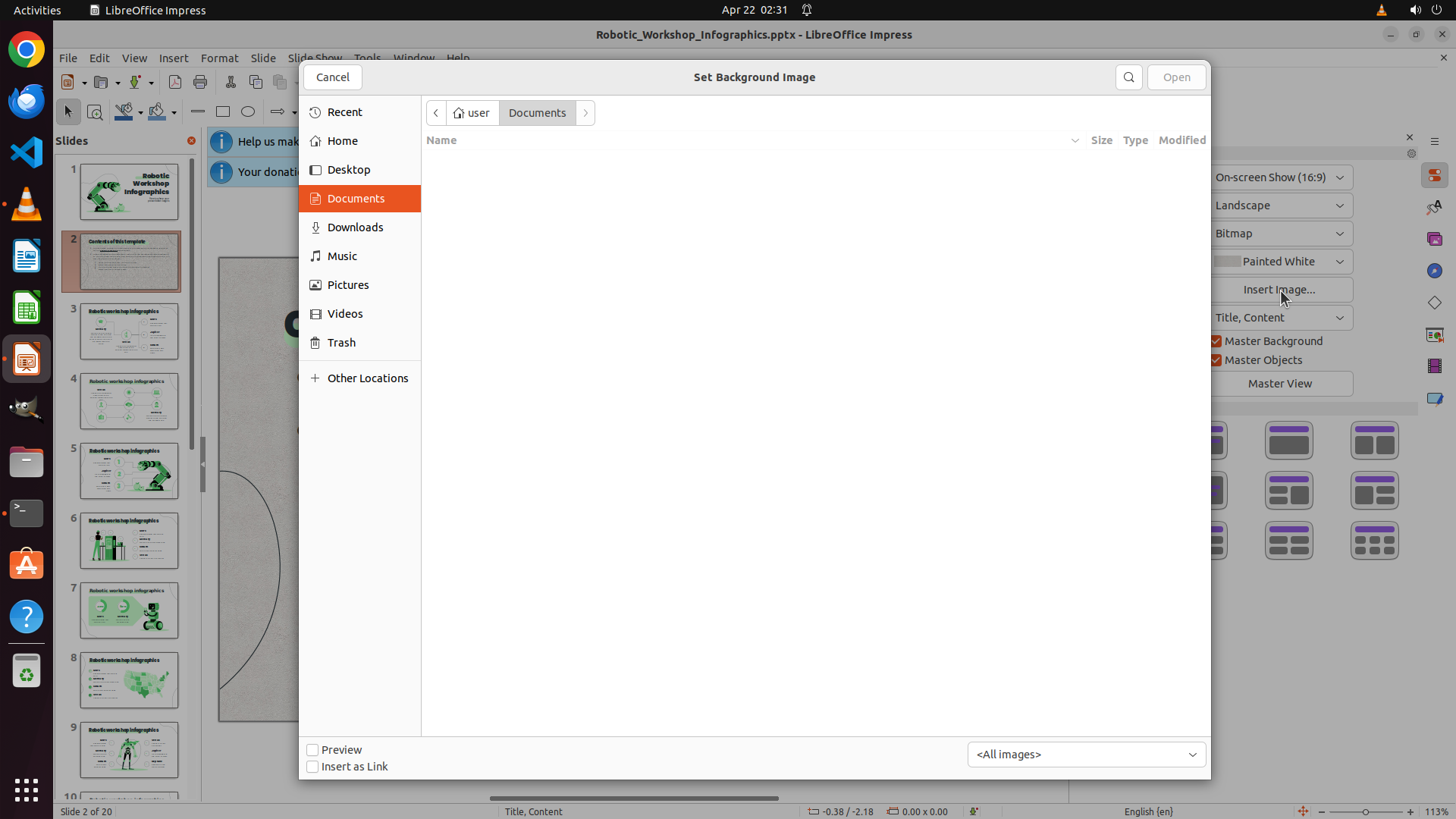The image size is (1456, 819).
Task: Expand the Painted White bitmap dropdown
Action: 1280,262
